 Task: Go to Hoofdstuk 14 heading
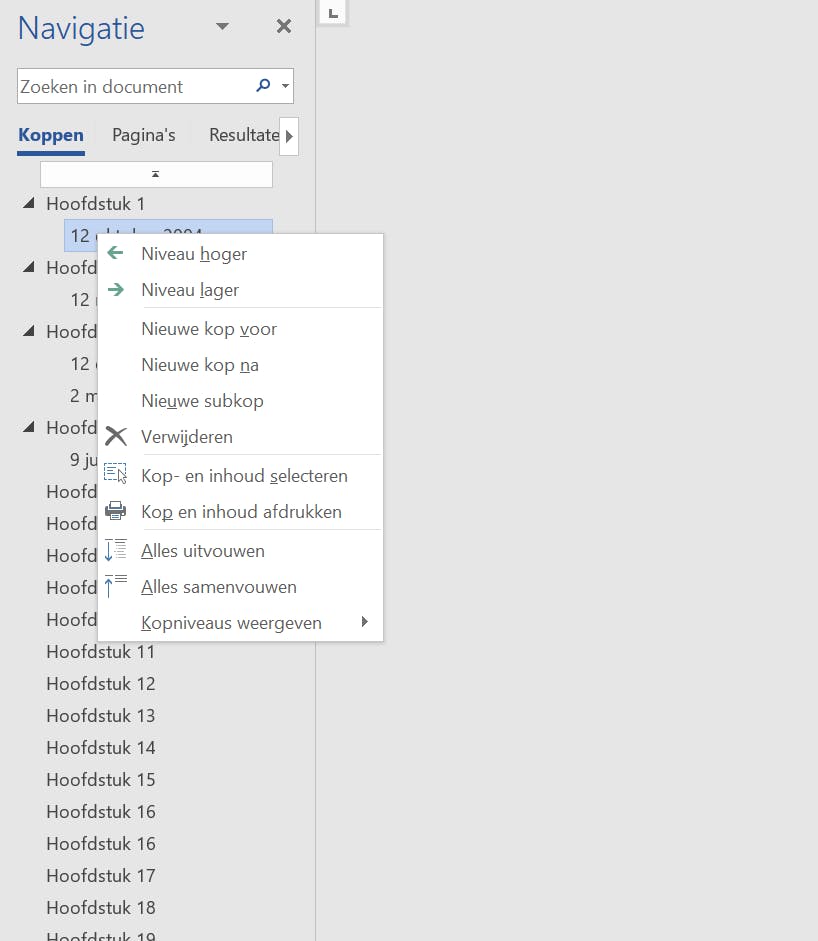click(x=101, y=748)
